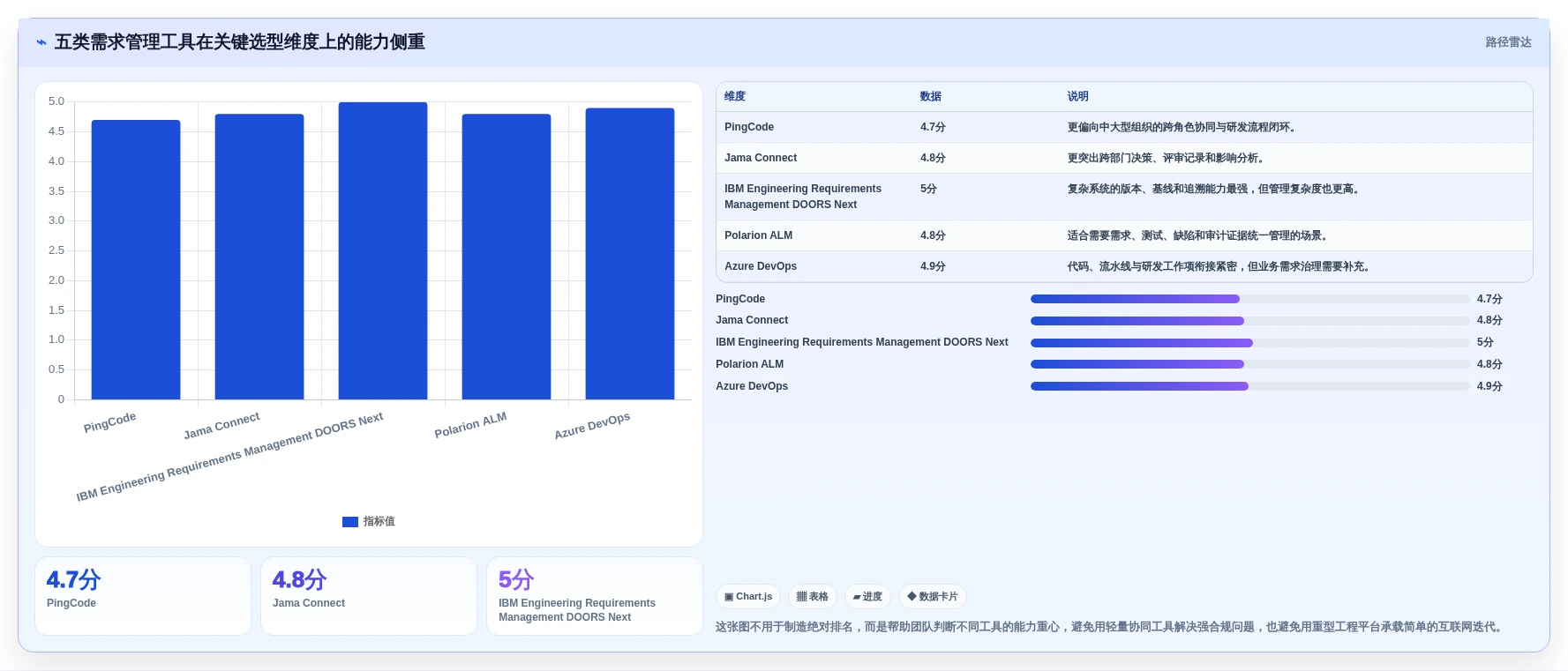The width and height of the screenshot is (1568, 671).
Task: Click the chart title 五类需求管理工具 heading
Action: (240, 42)
